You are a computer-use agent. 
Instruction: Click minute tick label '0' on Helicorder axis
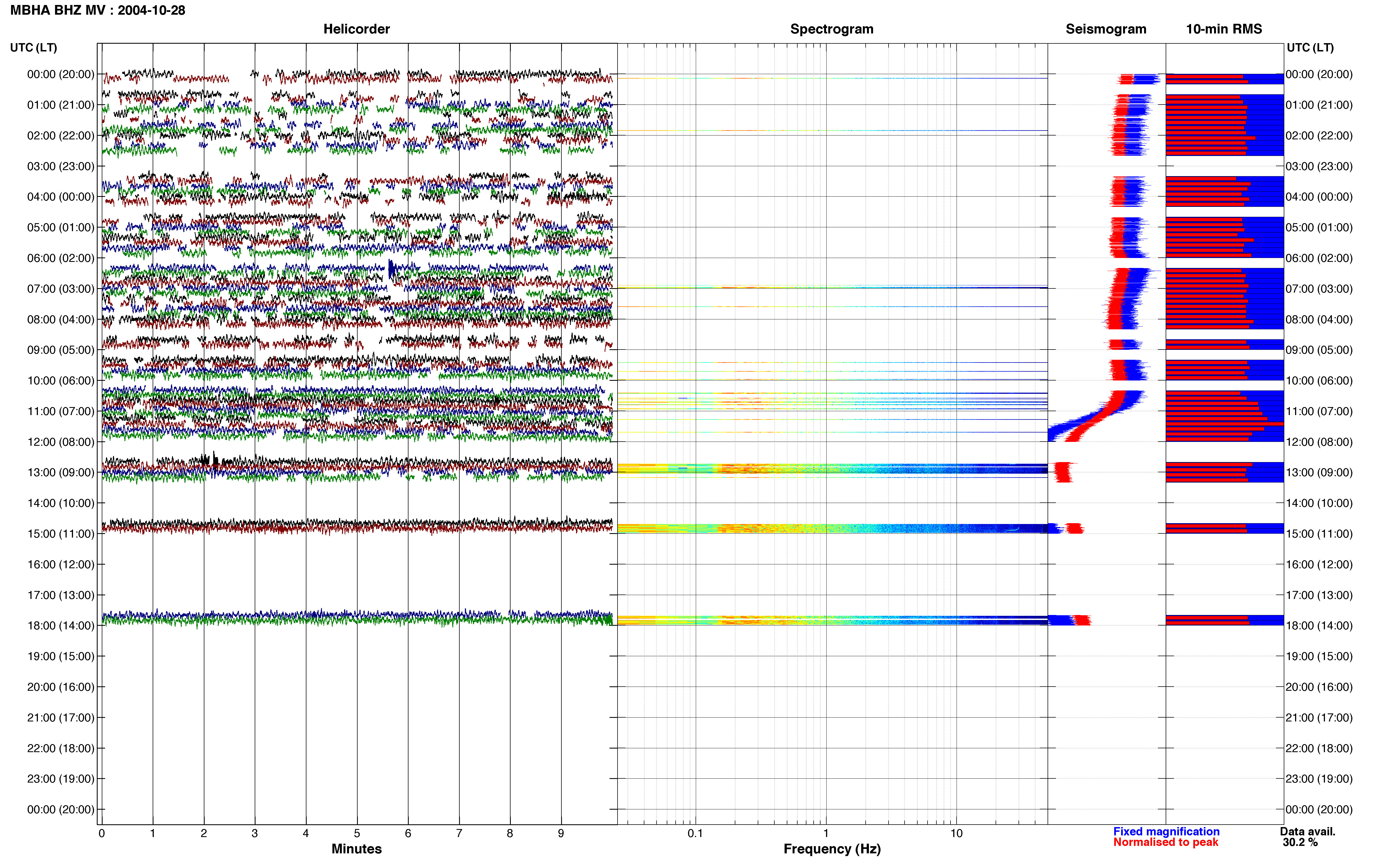[101, 833]
